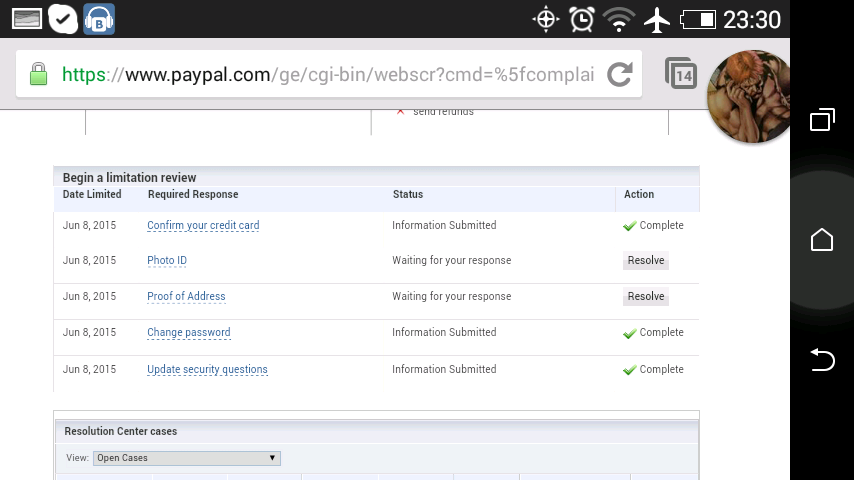This screenshot has height=480, width=854.
Task: Tap the airplane mode status icon
Action: (656, 19)
